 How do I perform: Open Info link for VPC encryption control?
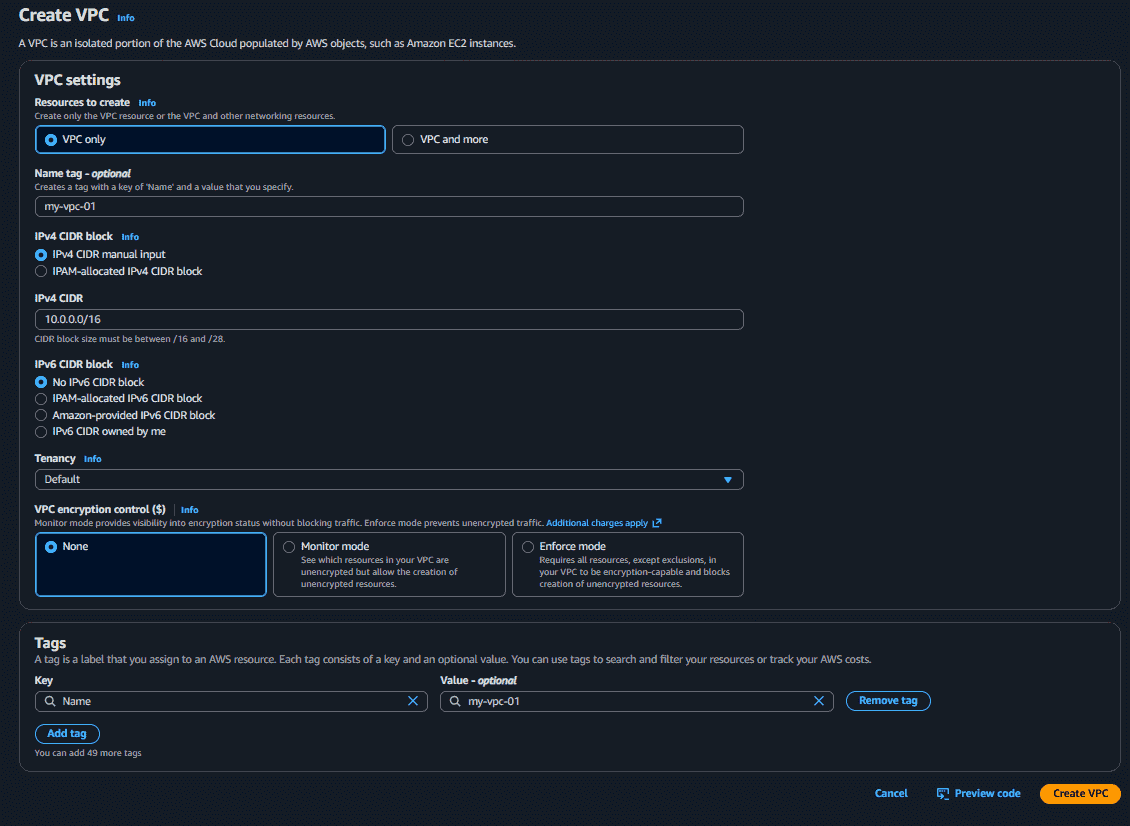coord(190,510)
